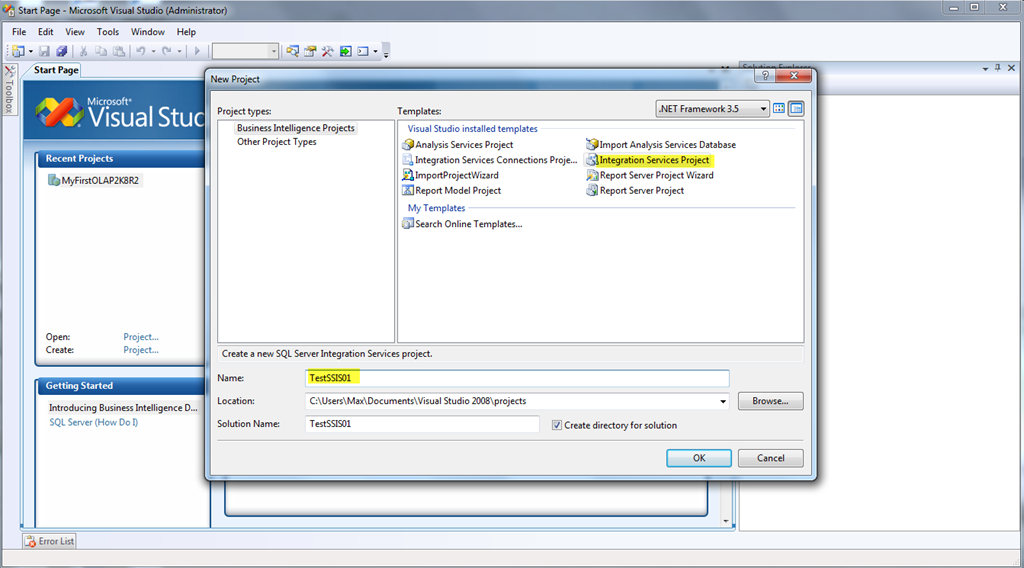Click the green arrow Start Page icon
The width and height of the screenshot is (1024, 568).
(x=345, y=51)
